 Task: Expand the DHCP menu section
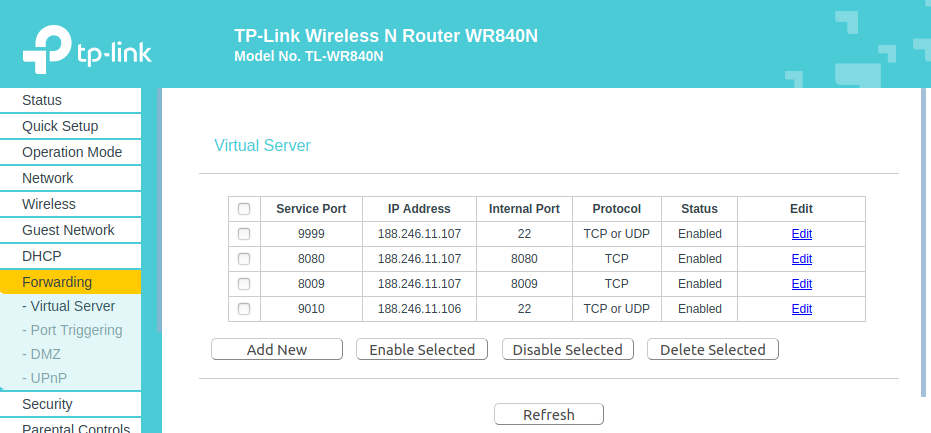42,256
